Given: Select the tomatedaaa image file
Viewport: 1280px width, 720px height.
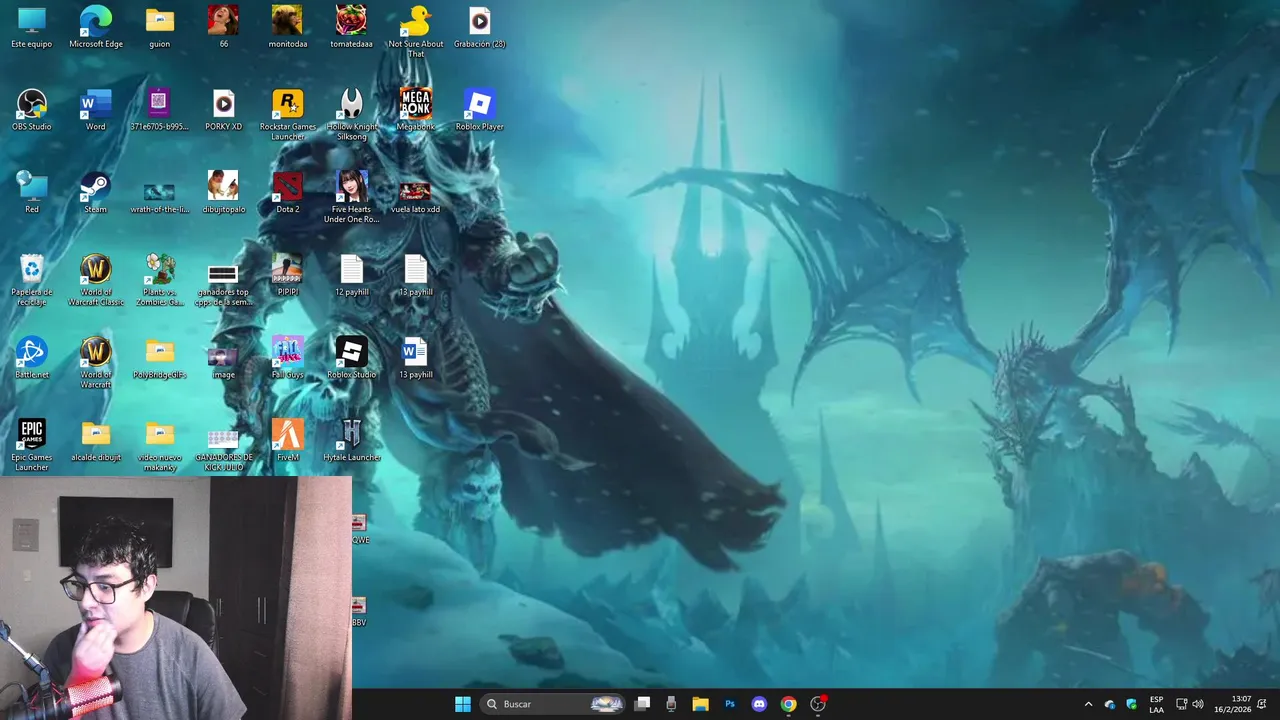Looking at the screenshot, I should point(351,27).
